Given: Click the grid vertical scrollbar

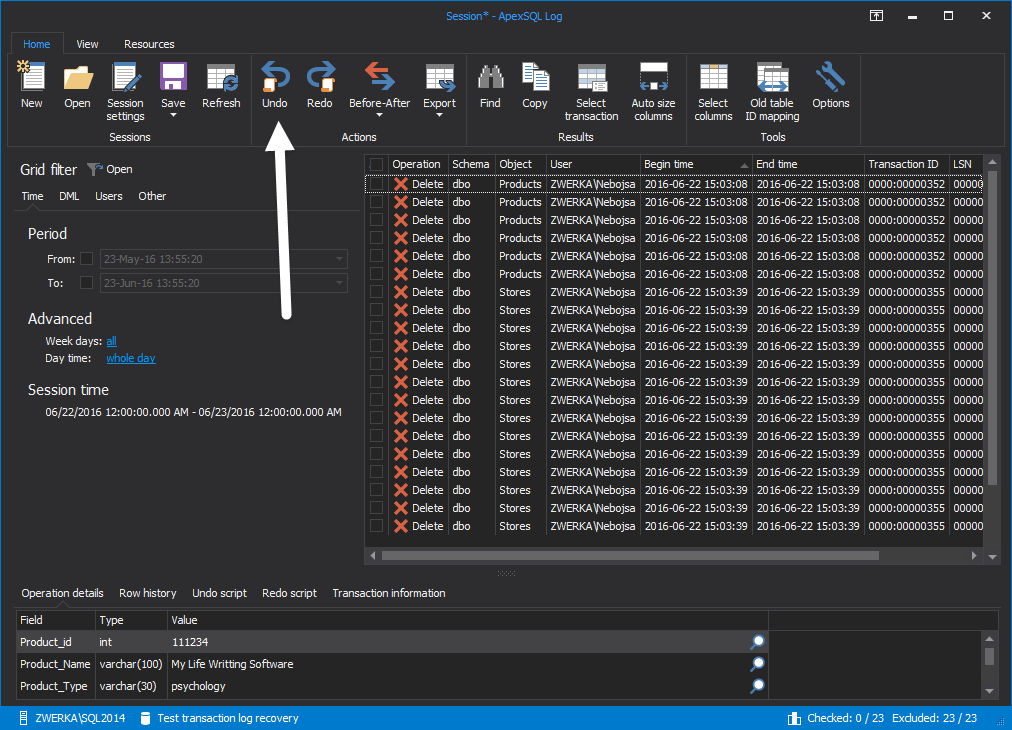Looking at the screenshot, I should [993, 327].
